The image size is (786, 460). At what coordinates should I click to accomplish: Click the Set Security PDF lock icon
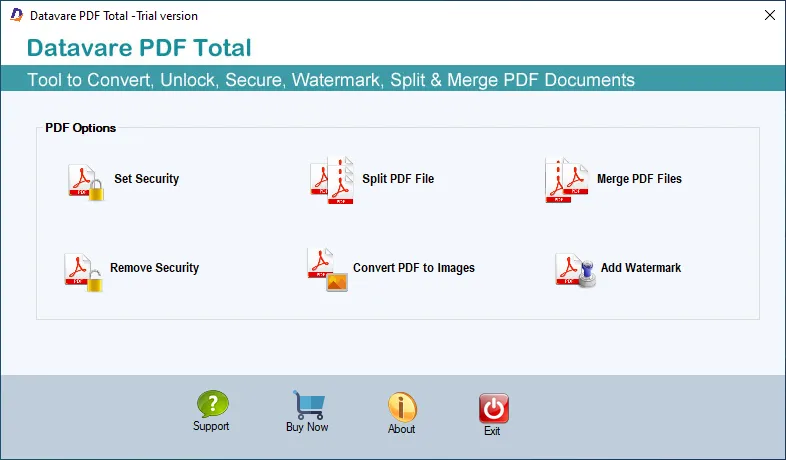86,182
